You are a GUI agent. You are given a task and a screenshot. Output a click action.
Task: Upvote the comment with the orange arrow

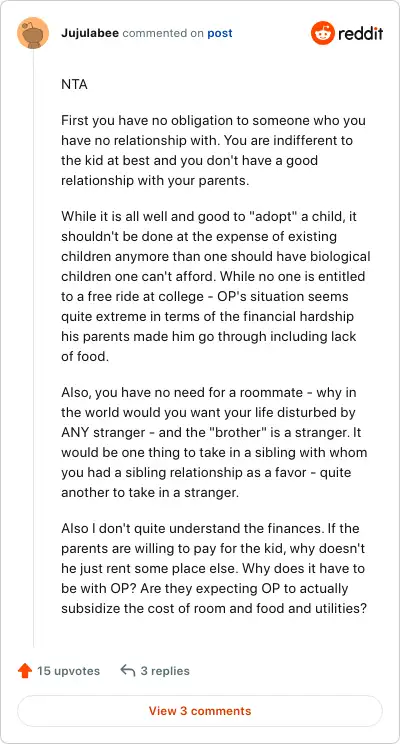point(24,671)
